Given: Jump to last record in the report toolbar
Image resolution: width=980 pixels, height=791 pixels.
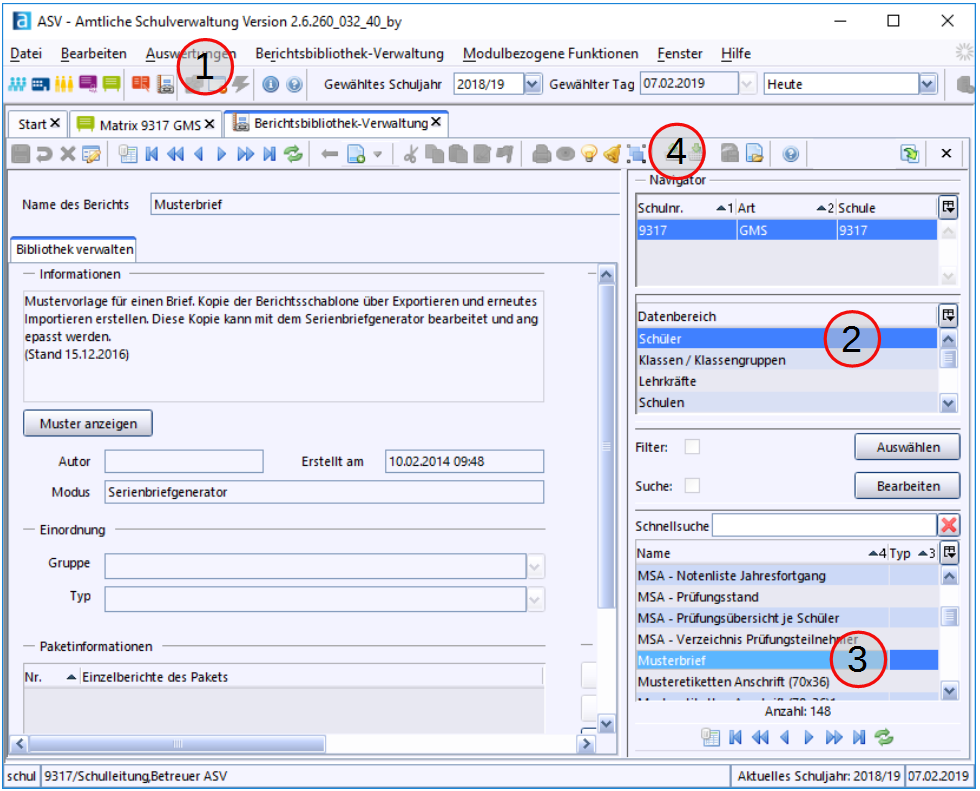Looking at the screenshot, I should coord(269,154).
